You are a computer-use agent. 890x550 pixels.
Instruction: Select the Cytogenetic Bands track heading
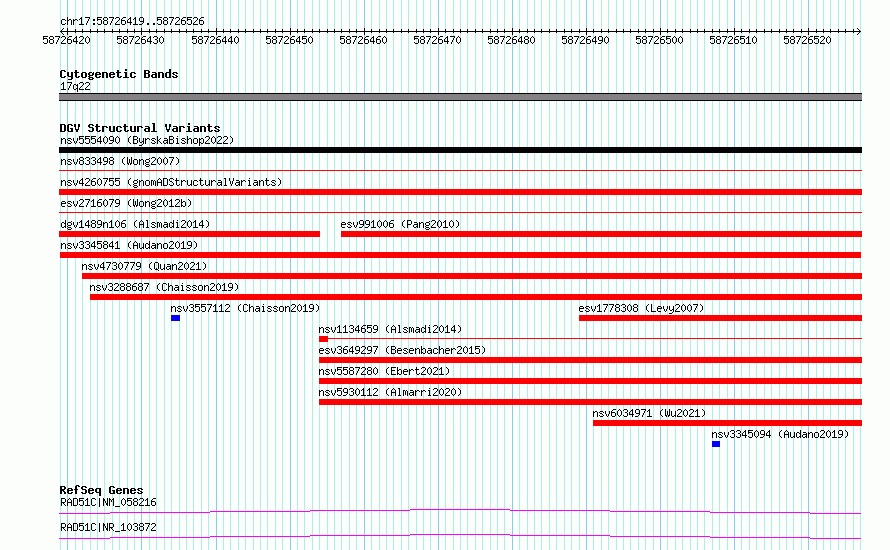click(x=119, y=74)
